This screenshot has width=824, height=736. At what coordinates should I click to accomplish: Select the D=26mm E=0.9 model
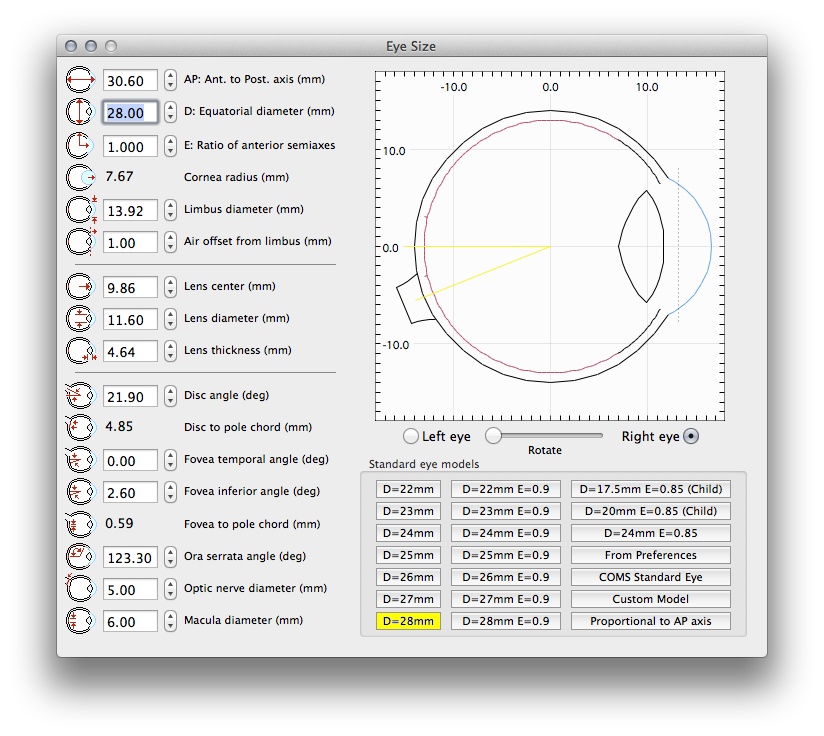[505, 577]
